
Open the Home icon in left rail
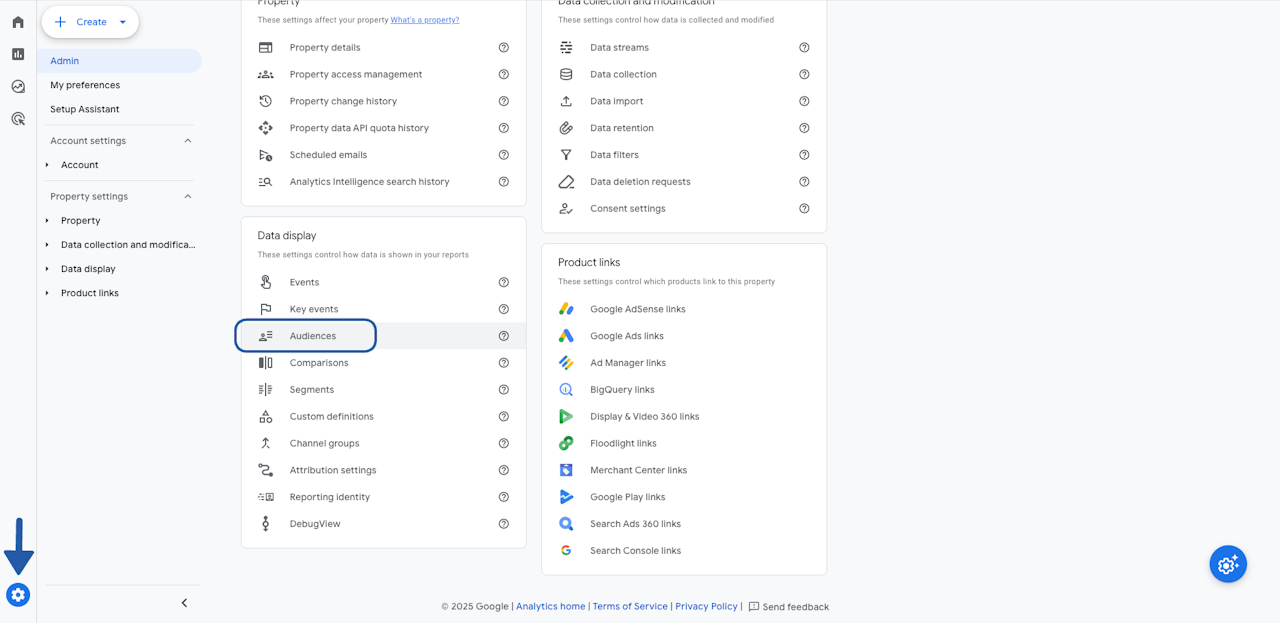tap(18, 22)
